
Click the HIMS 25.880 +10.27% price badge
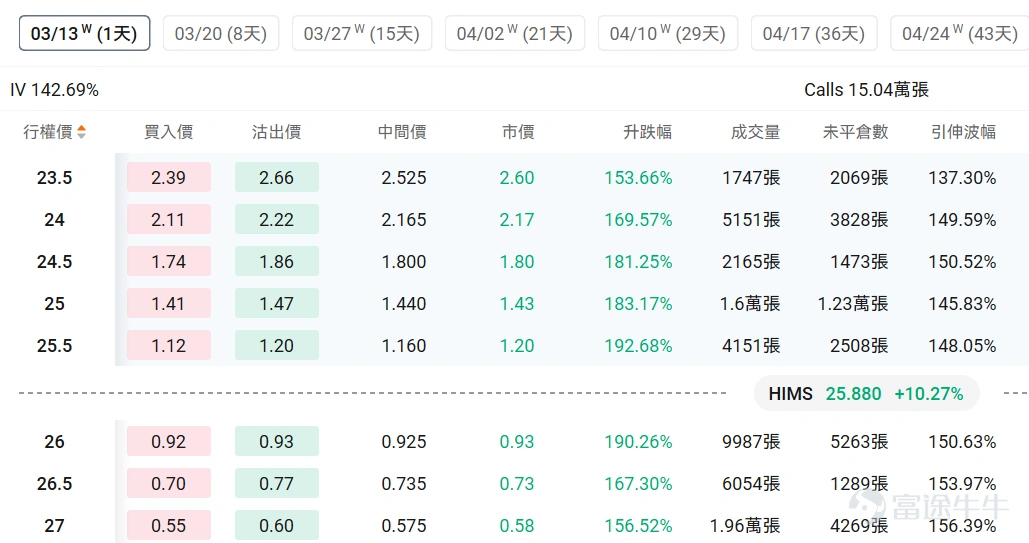866,393
